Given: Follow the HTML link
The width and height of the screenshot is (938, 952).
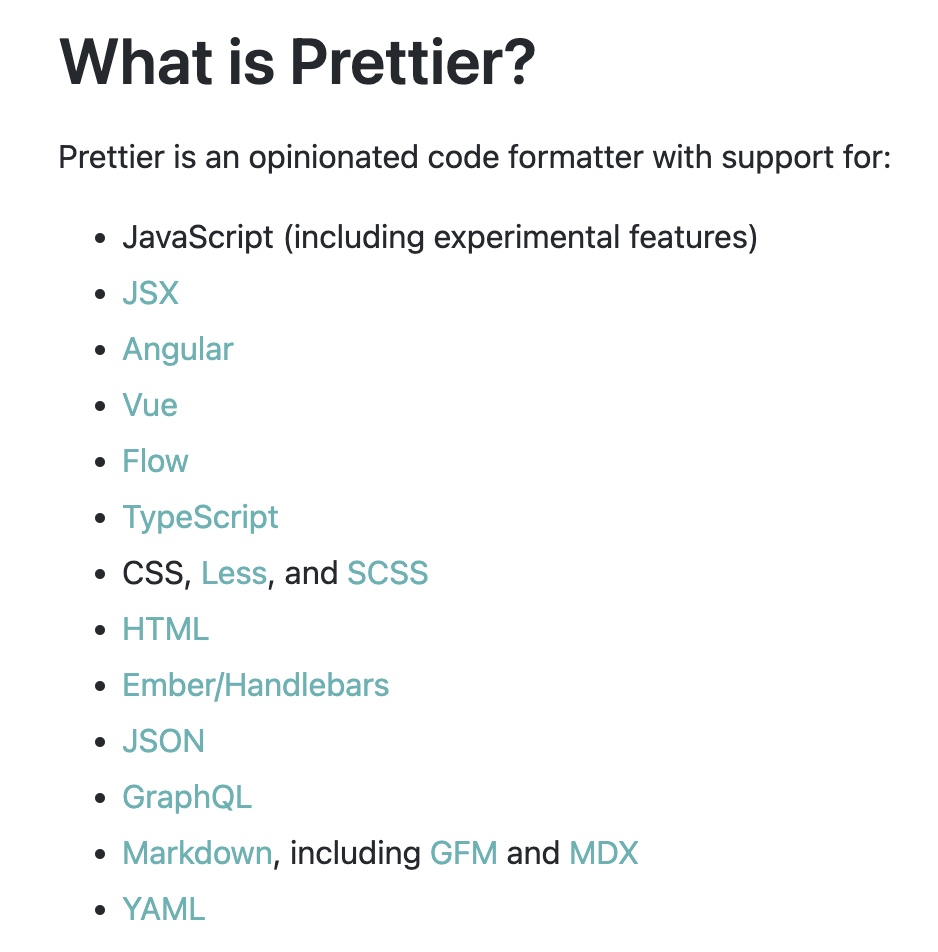Looking at the screenshot, I should click(166, 629).
